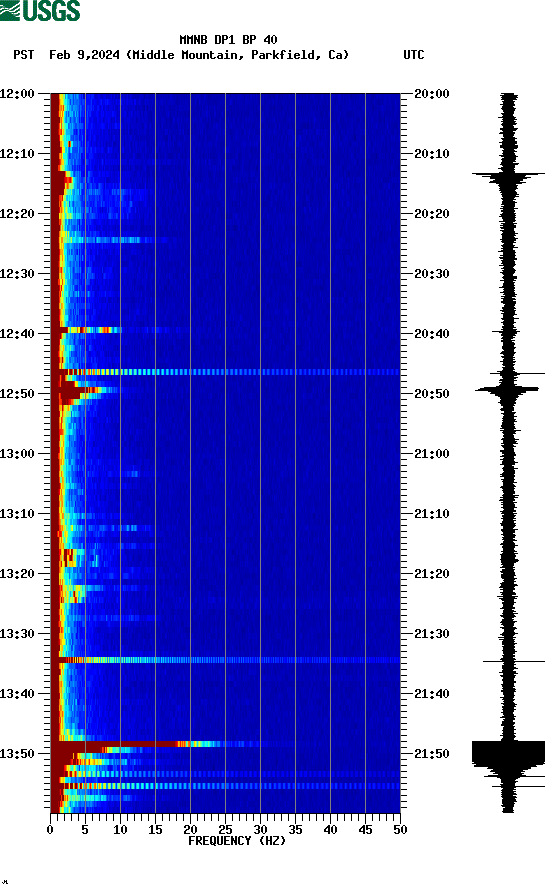This screenshot has width=552, height=893.
Task: Click the 12:30 PST time label
Action: coord(18,273)
